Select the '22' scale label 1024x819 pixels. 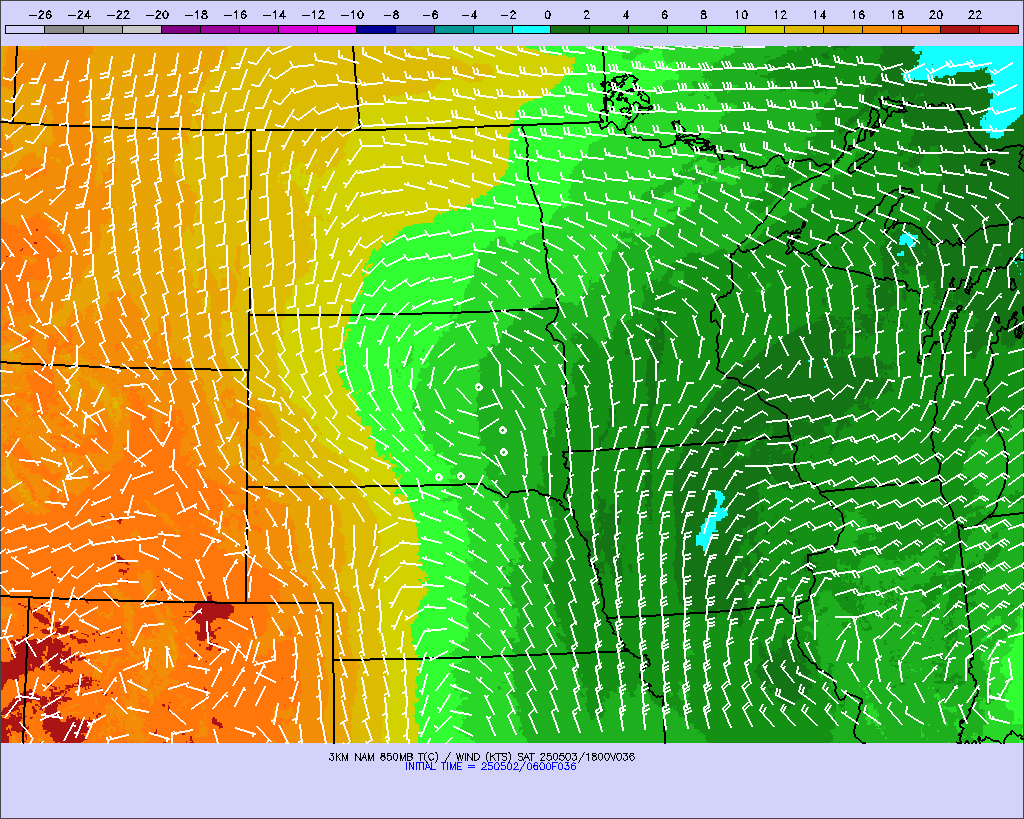coord(975,14)
